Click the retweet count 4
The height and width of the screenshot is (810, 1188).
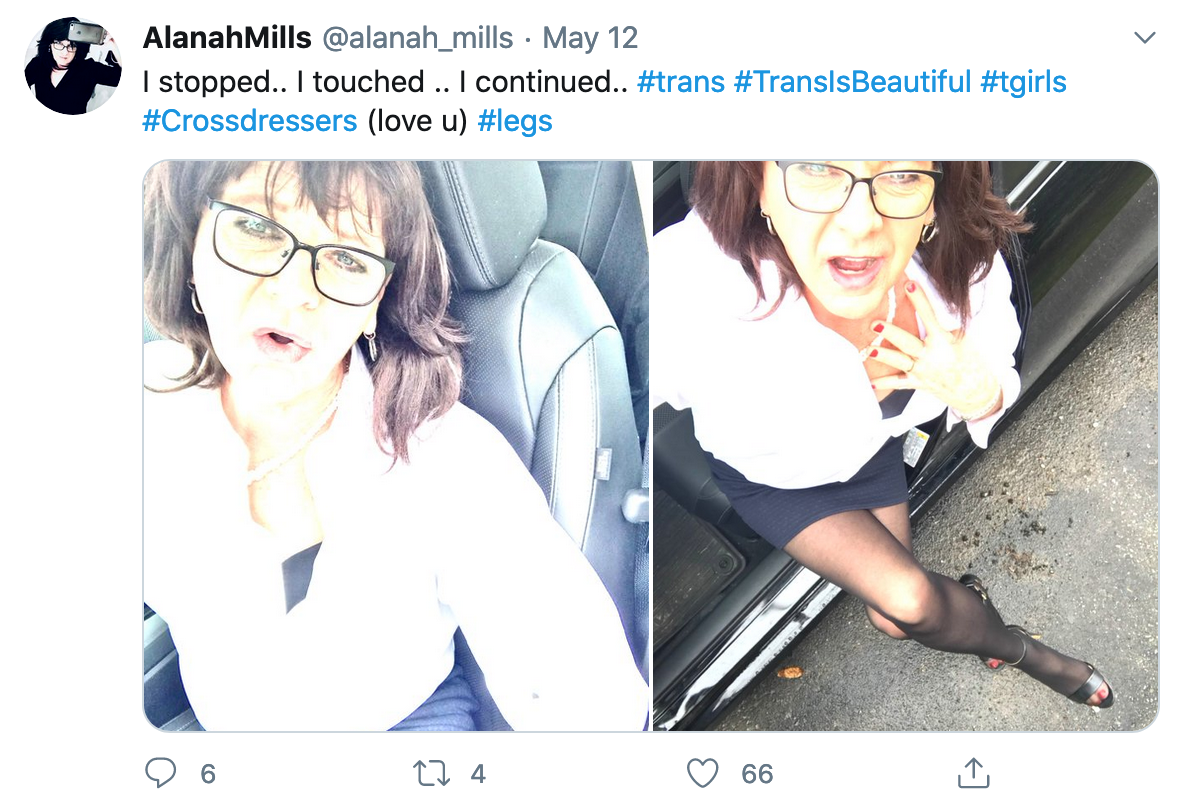(477, 774)
